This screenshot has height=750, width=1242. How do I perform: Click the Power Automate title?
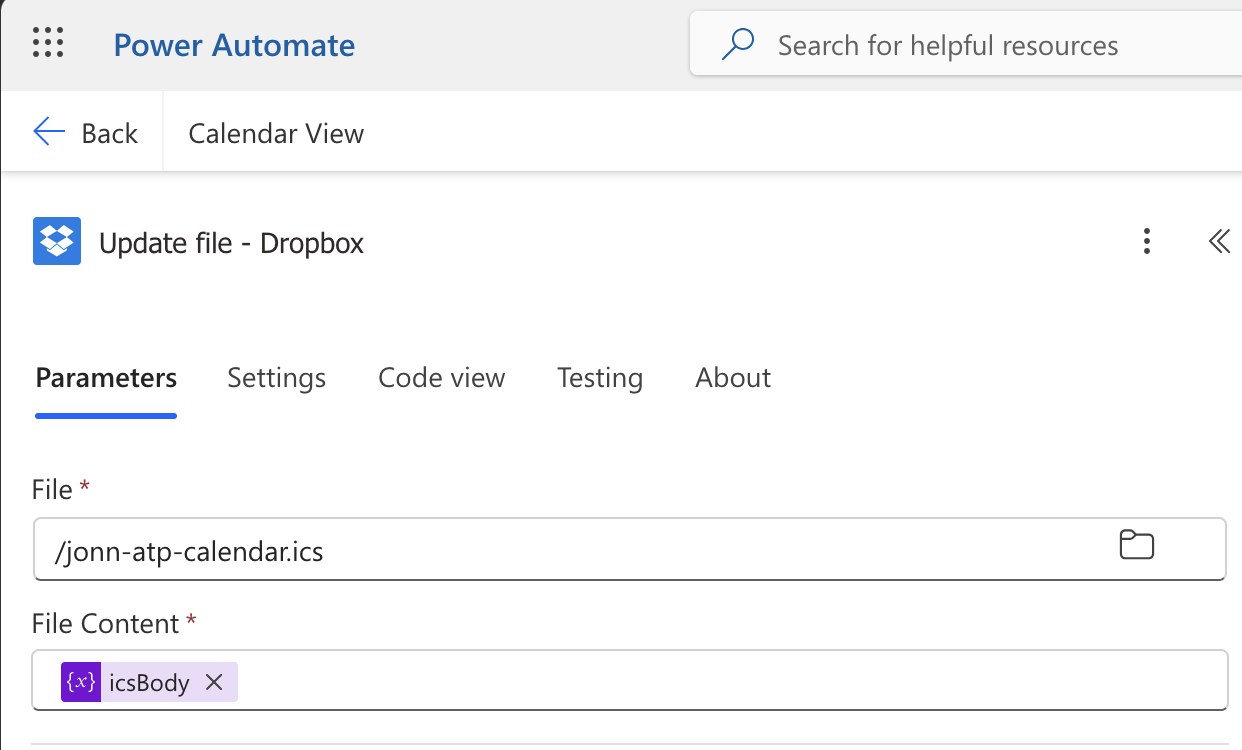click(x=234, y=45)
